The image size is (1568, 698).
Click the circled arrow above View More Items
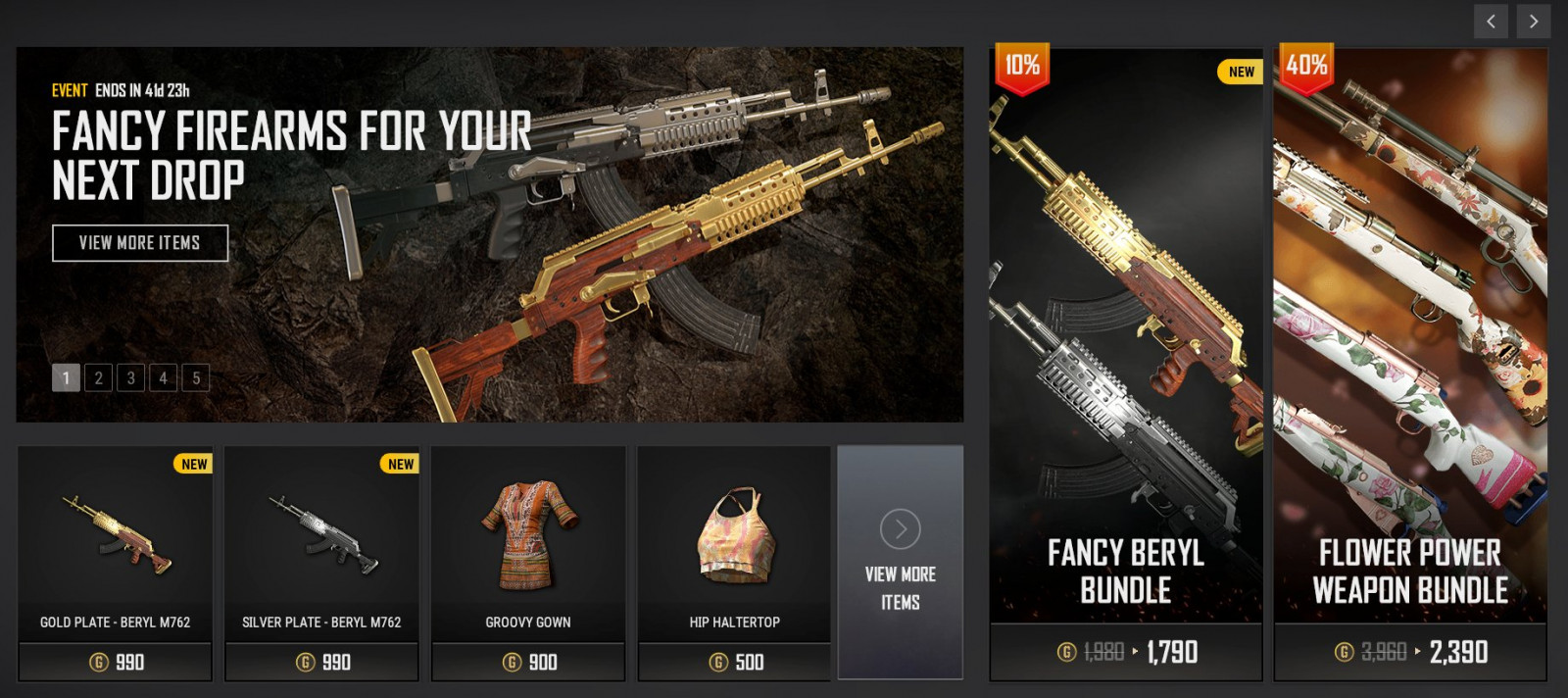[x=901, y=529]
